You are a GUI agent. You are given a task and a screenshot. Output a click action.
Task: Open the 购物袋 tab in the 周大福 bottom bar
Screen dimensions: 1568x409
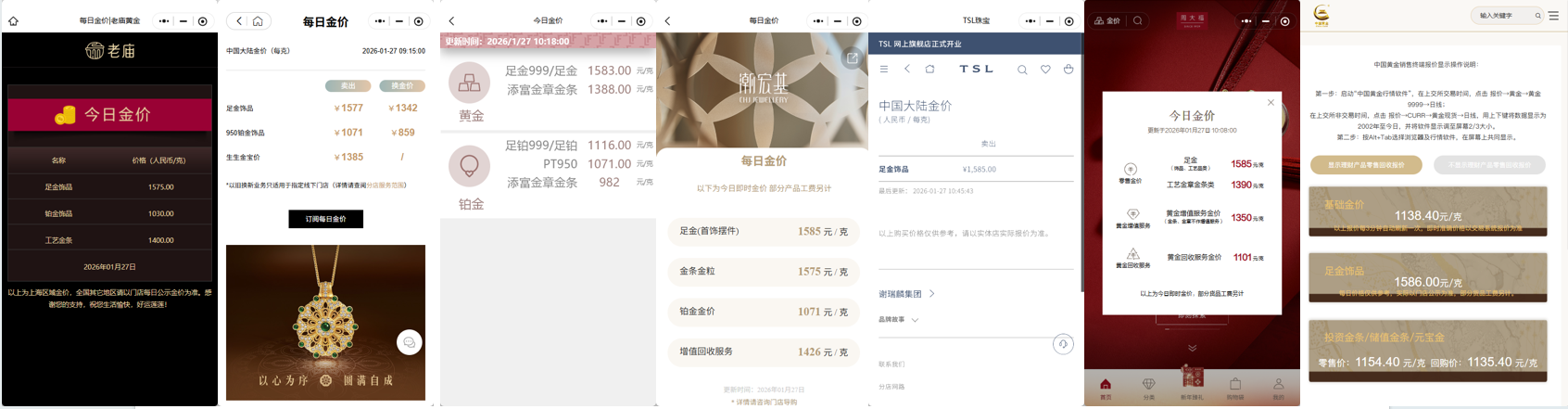(1235, 389)
